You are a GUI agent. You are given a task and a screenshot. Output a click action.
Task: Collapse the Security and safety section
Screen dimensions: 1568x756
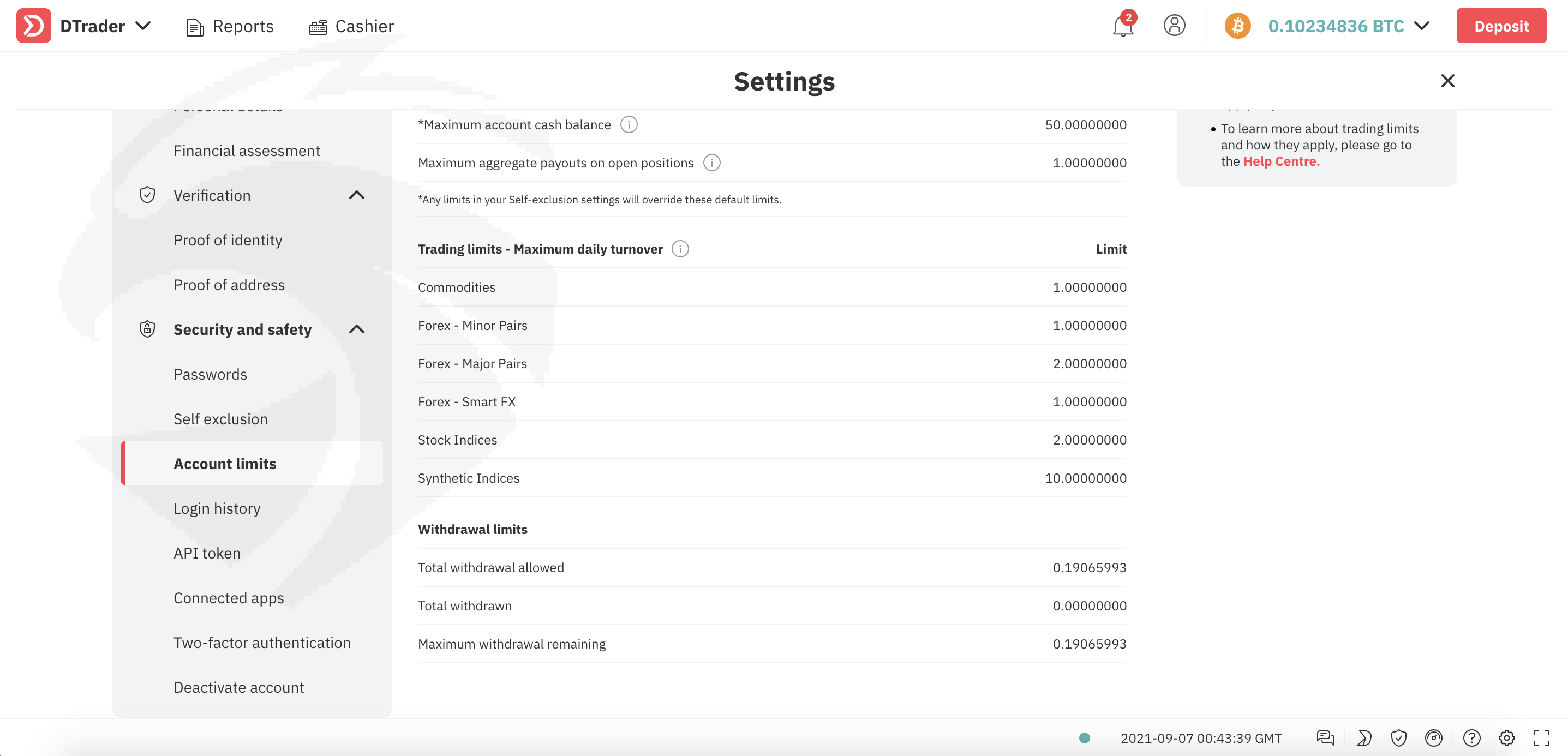[357, 329]
